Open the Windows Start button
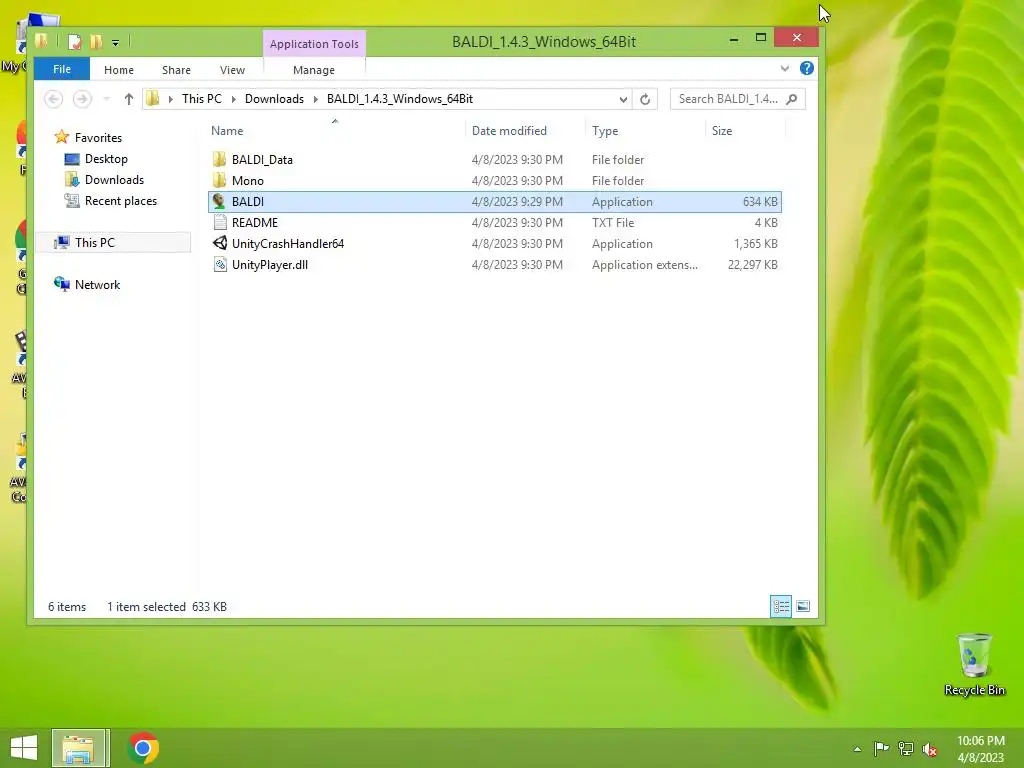Image resolution: width=1024 pixels, height=768 pixels. tap(24, 748)
